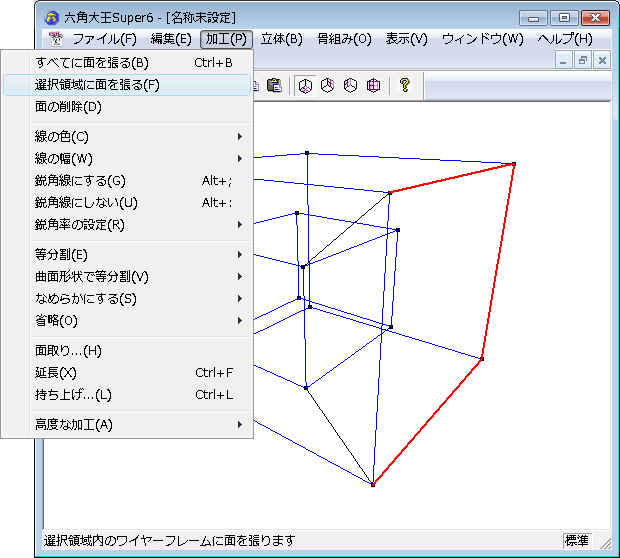The image size is (620, 558).
Task: Expand the 鋭角率の設定(R) submenu
Action: 127,225
